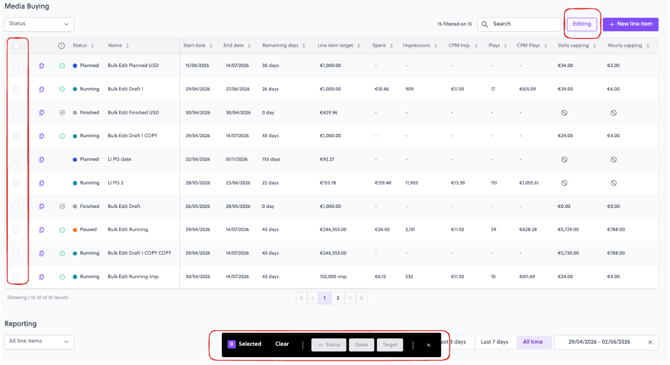Go to previous page with the left arrow
Image resolution: width=670 pixels, height=365 pixels.
[x=313, y=298]
